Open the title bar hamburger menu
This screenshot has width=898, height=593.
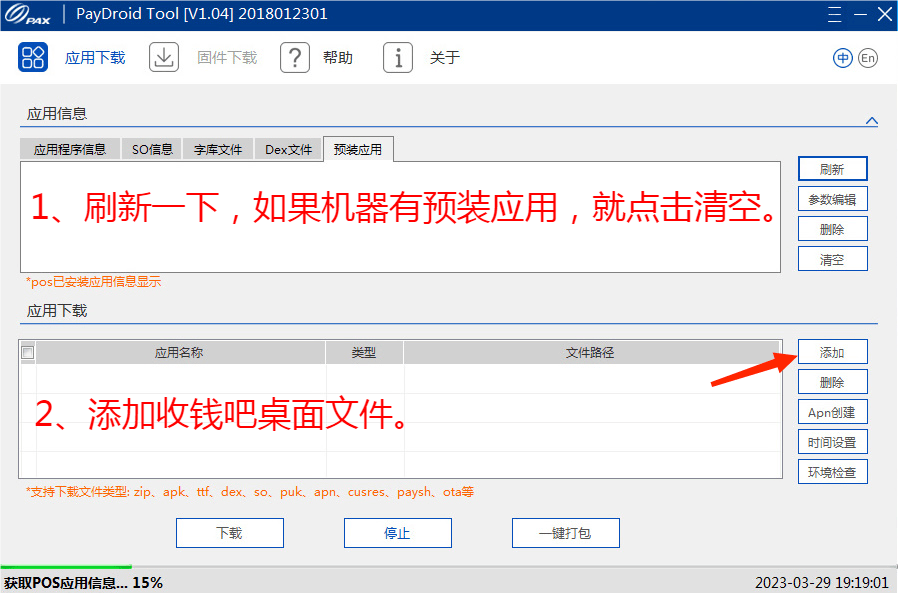pyautogui.click(x=834, y=14)
